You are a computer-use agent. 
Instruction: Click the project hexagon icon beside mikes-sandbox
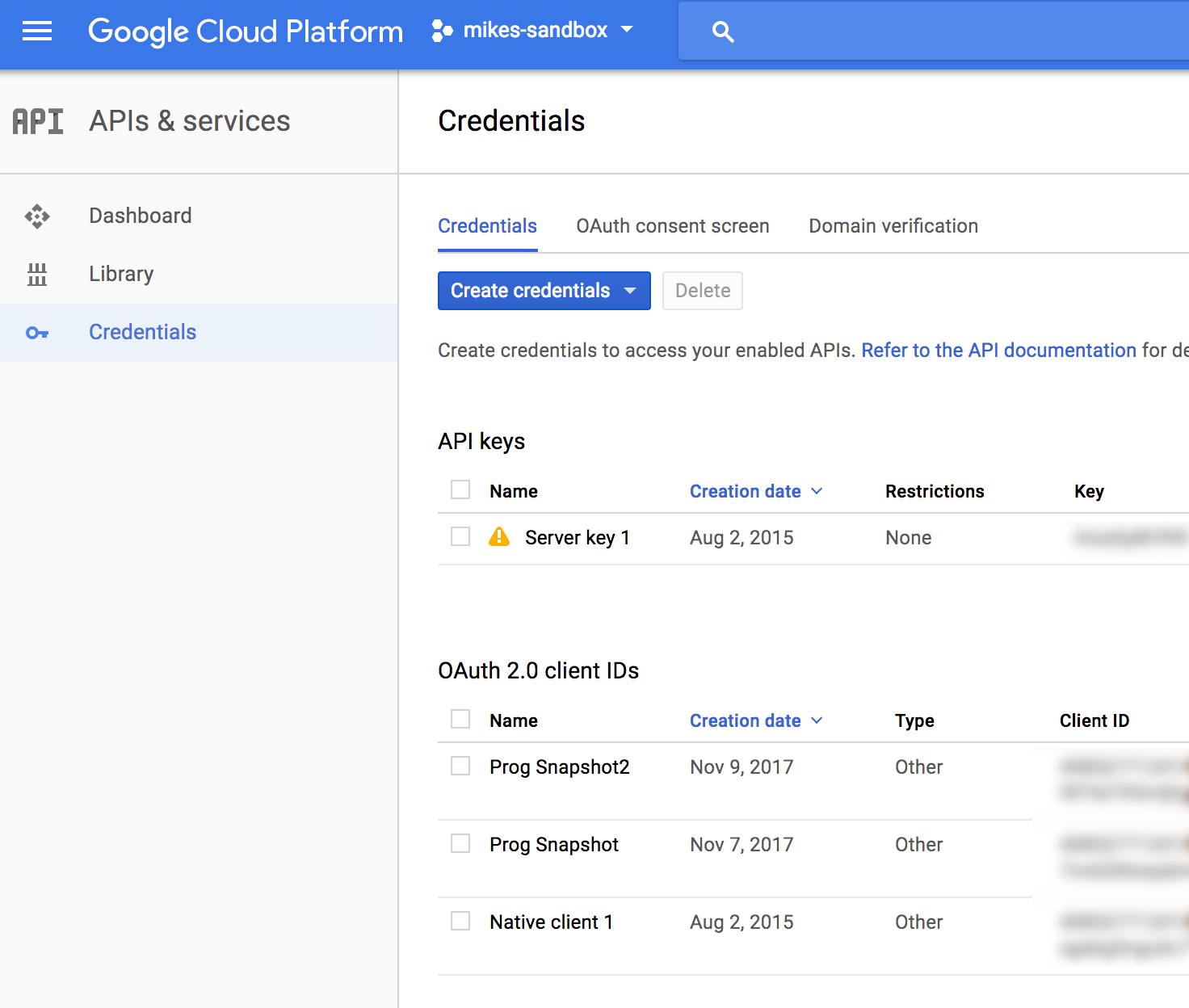(442, 31)
